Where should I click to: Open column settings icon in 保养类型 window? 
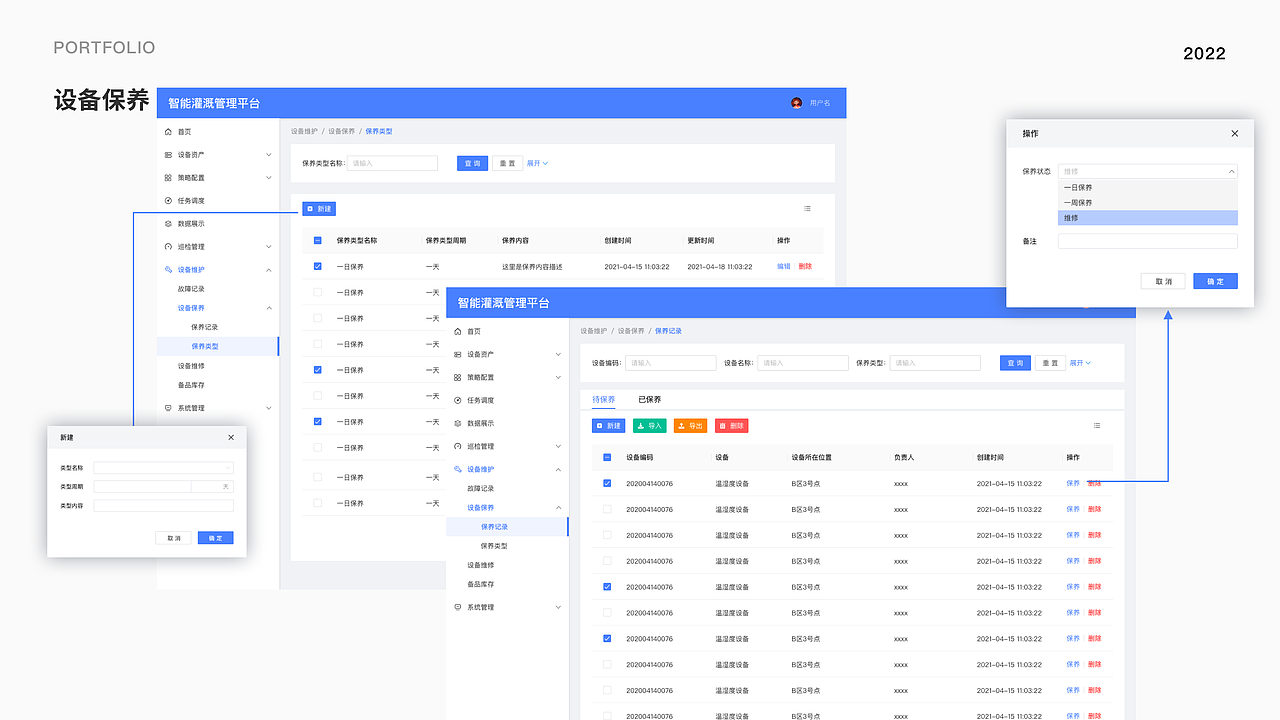[807, 209]
